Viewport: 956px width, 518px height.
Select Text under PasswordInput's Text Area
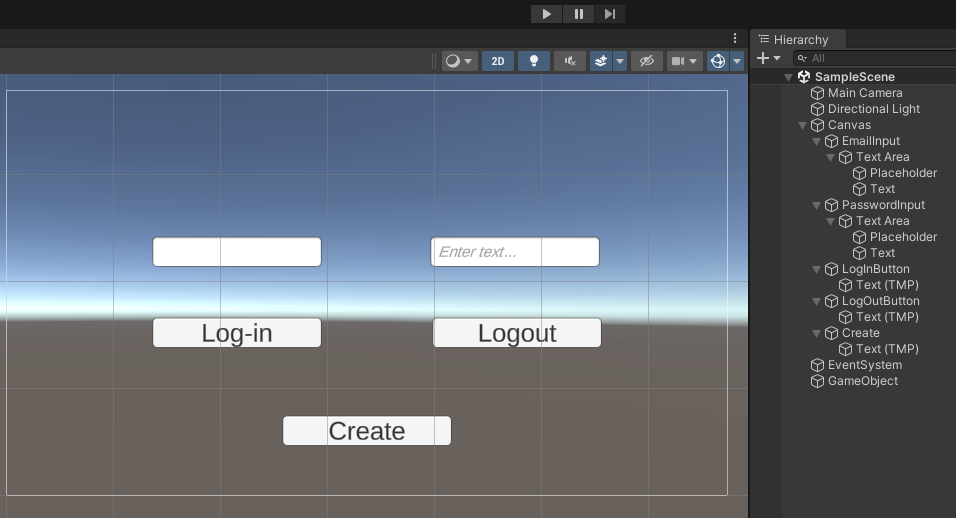(x=882, y=253)
